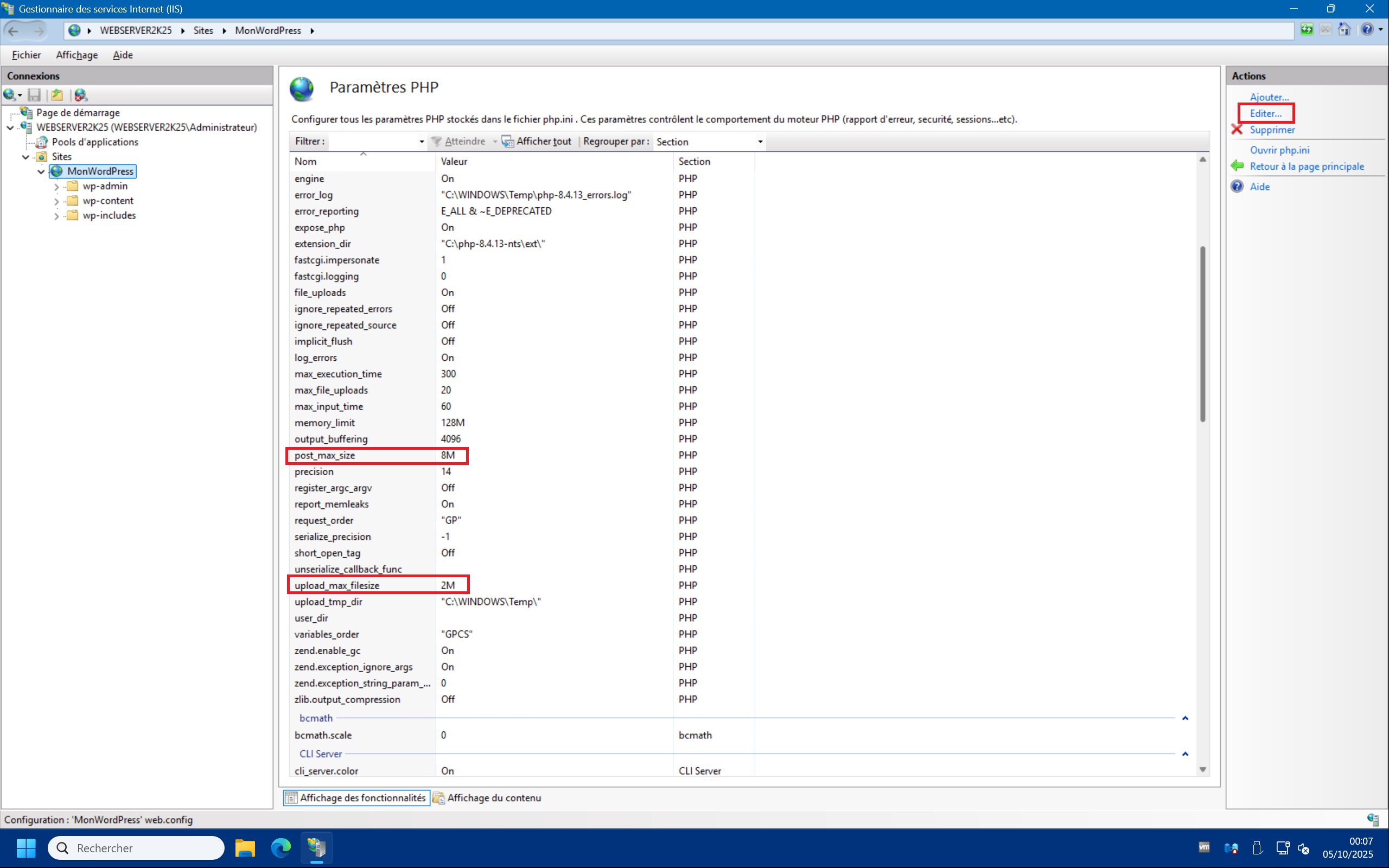Expand the wp-content folder node
This screenshot has width=1389, height=868.
click(x=56, y=201)
